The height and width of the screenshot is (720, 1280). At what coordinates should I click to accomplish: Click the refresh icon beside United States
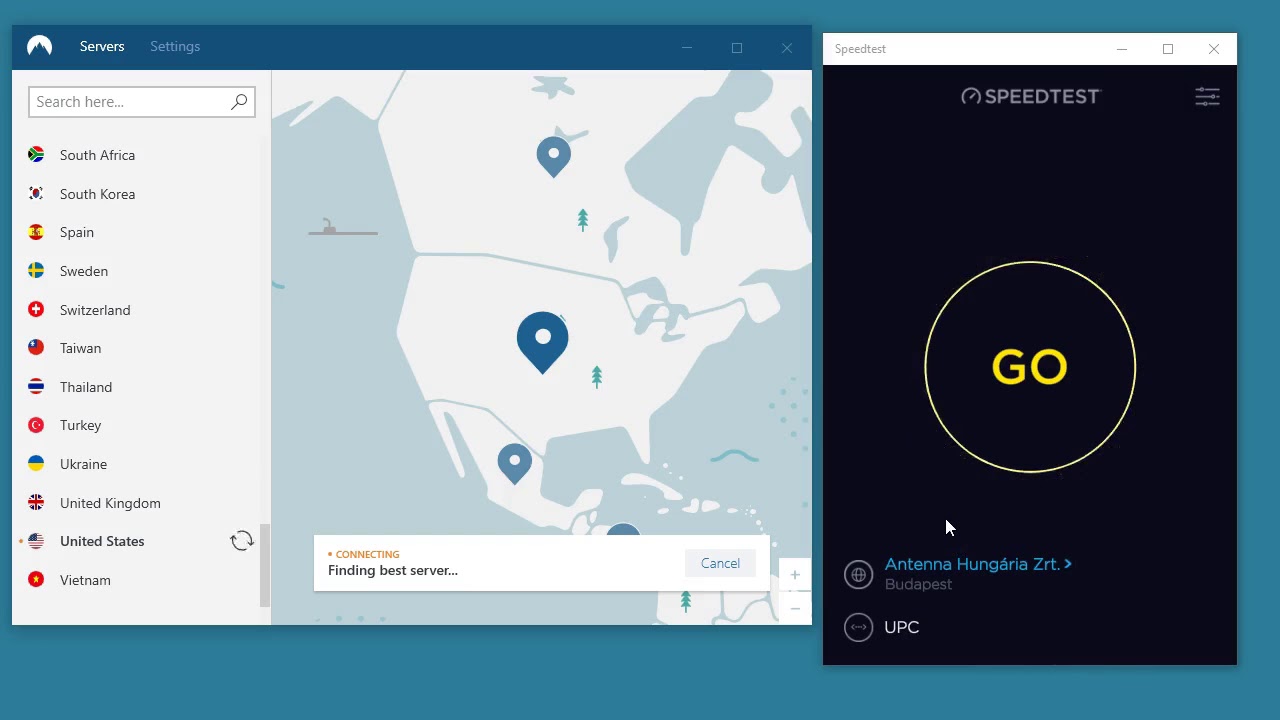pyautogui.click(x=242, y=541)
